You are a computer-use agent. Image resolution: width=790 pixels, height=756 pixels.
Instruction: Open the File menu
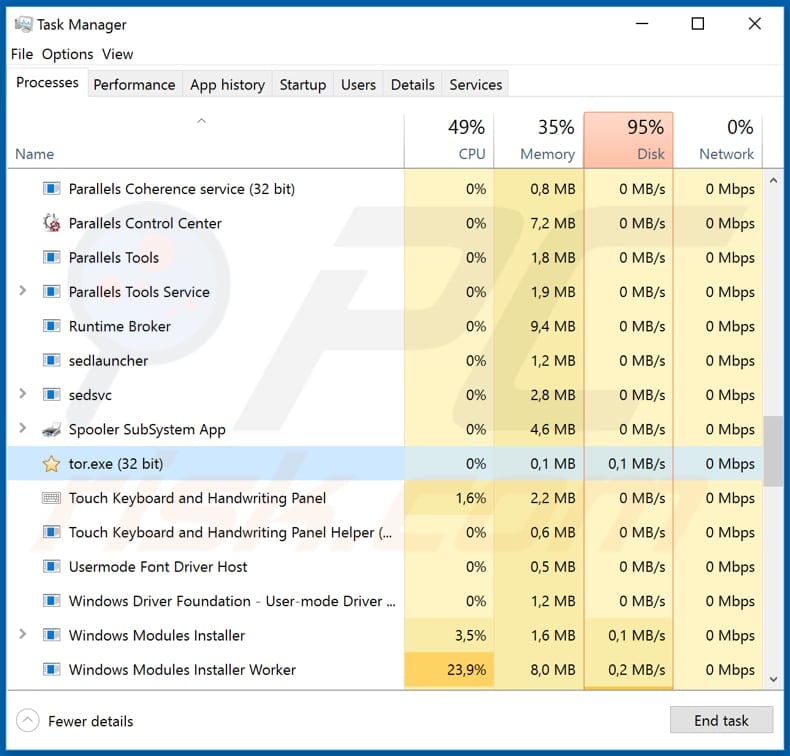(22, 54)
